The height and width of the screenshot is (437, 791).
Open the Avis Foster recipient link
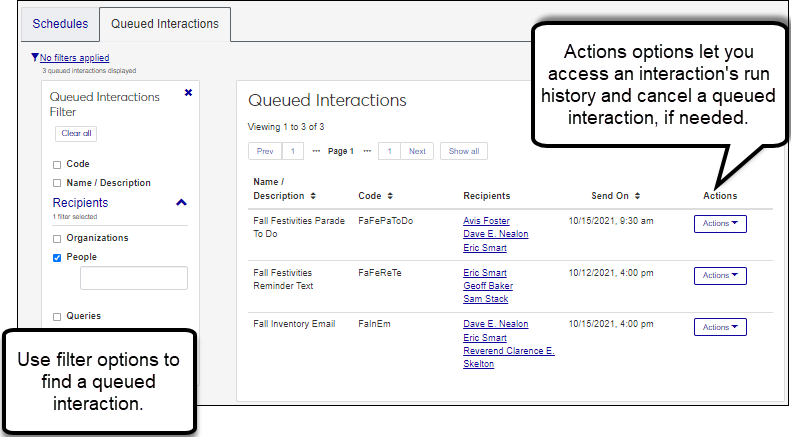coord(488,221)
